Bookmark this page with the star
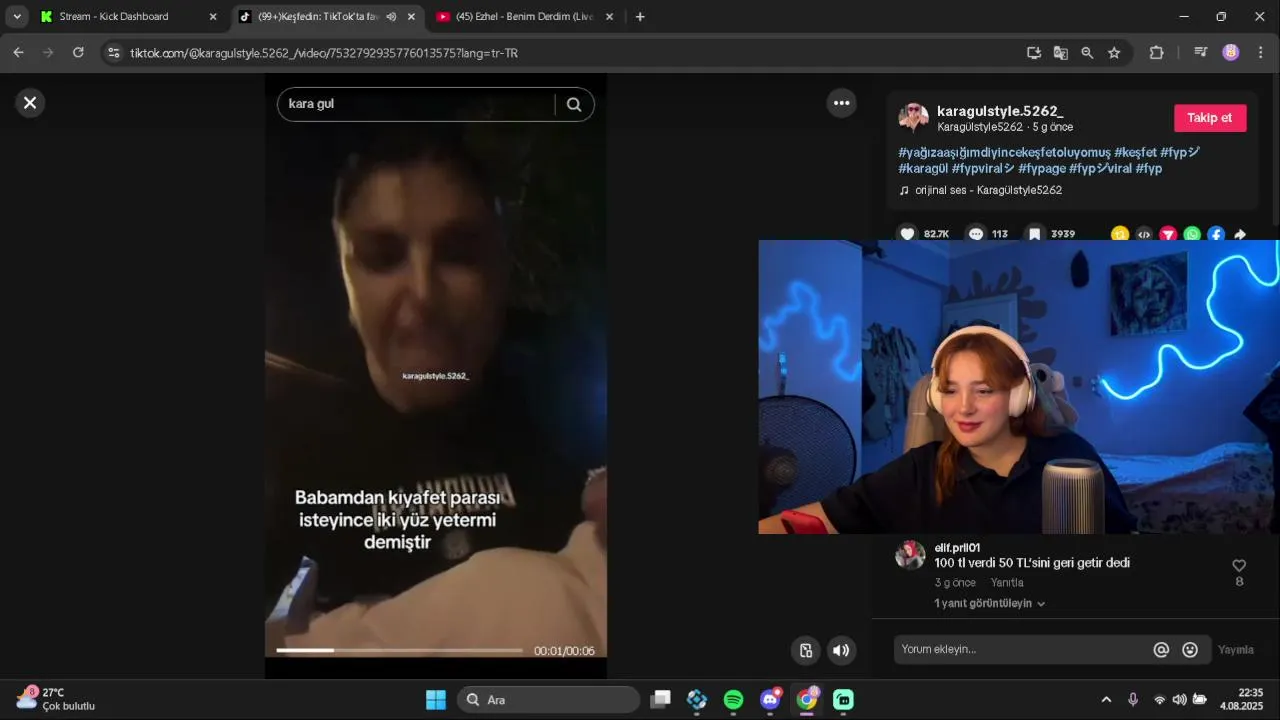The height and width of the screenshot is (720, 1280). [x=1114, y=53]
